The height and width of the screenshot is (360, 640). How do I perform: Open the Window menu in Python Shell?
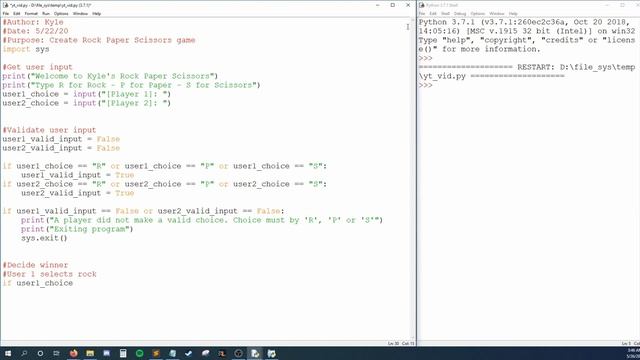point(497,13)
